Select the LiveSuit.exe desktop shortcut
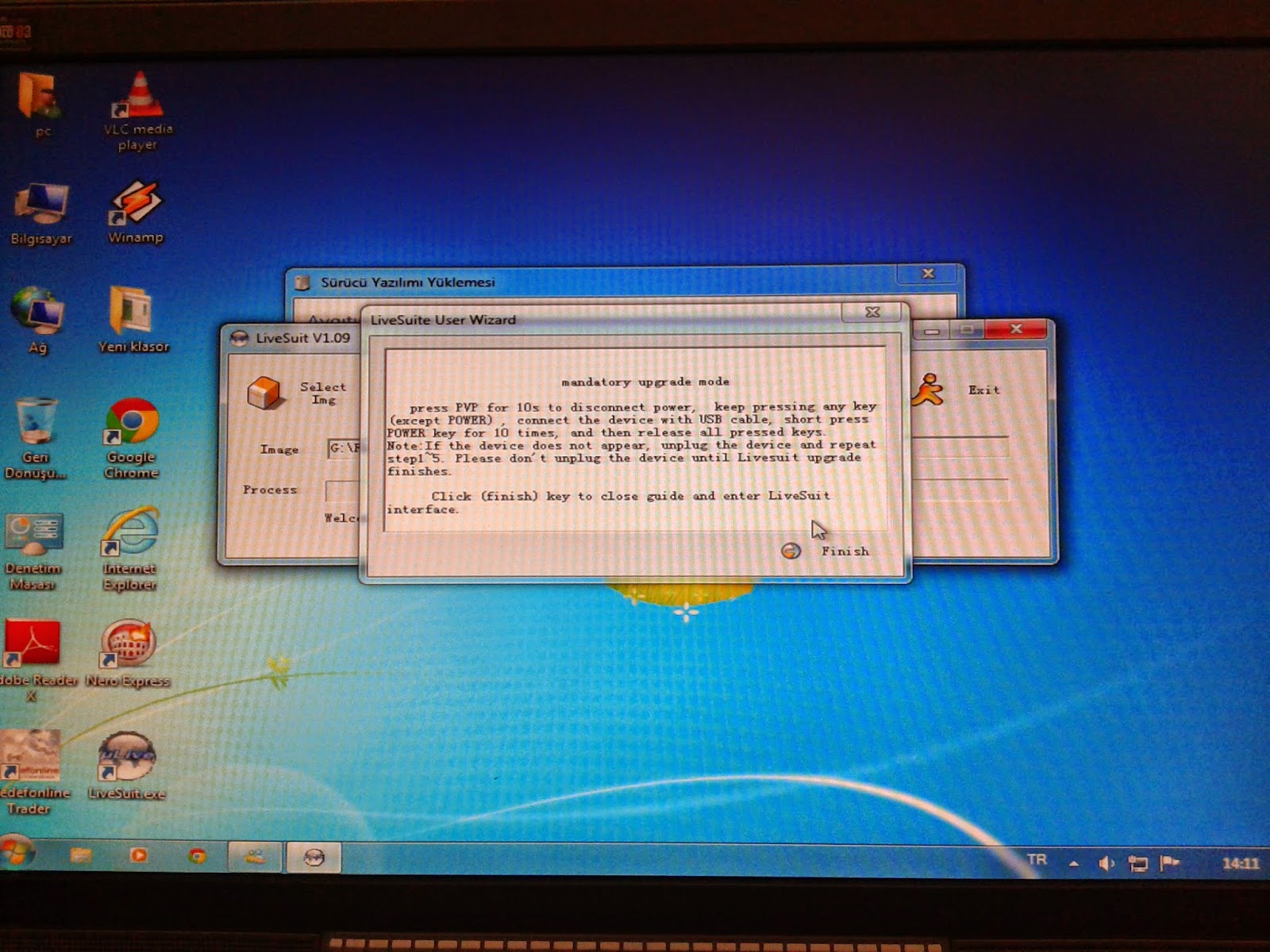The width and height of the screenshot is (1270, 952). coord(127,766)
